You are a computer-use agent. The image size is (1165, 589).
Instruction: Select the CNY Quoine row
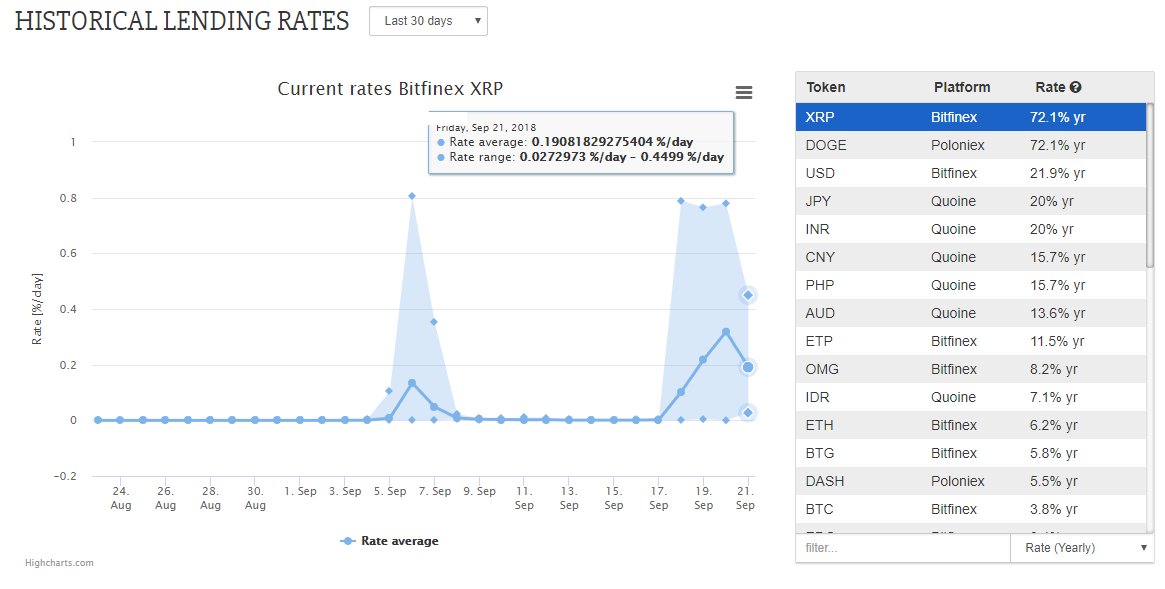pos(971,257)
